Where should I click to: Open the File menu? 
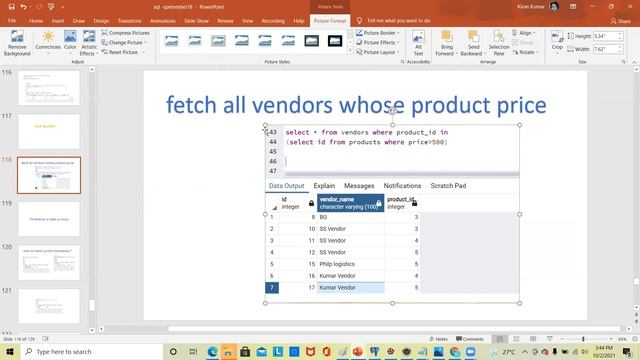[12, 21]
